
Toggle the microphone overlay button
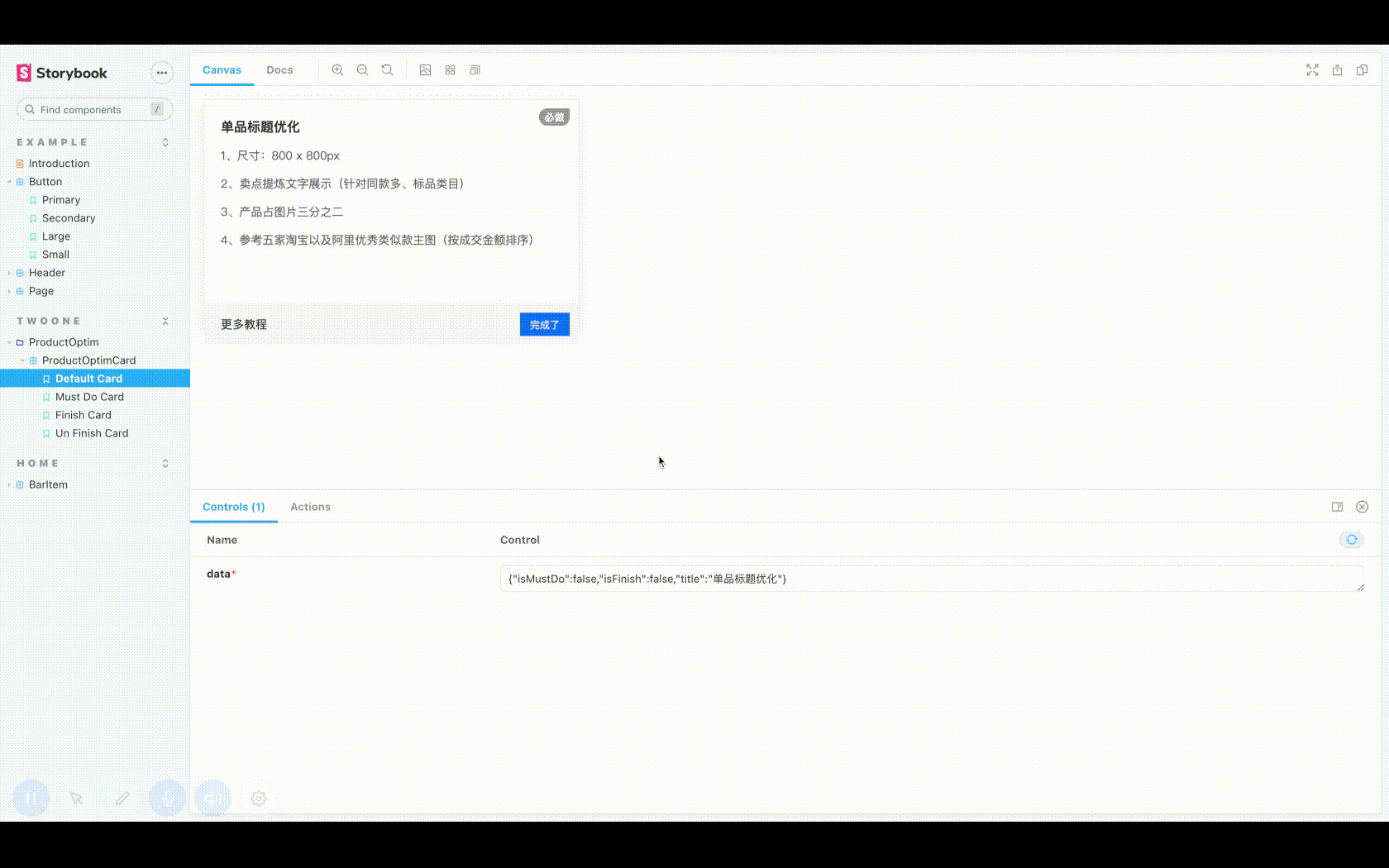(x=167, y=799)
